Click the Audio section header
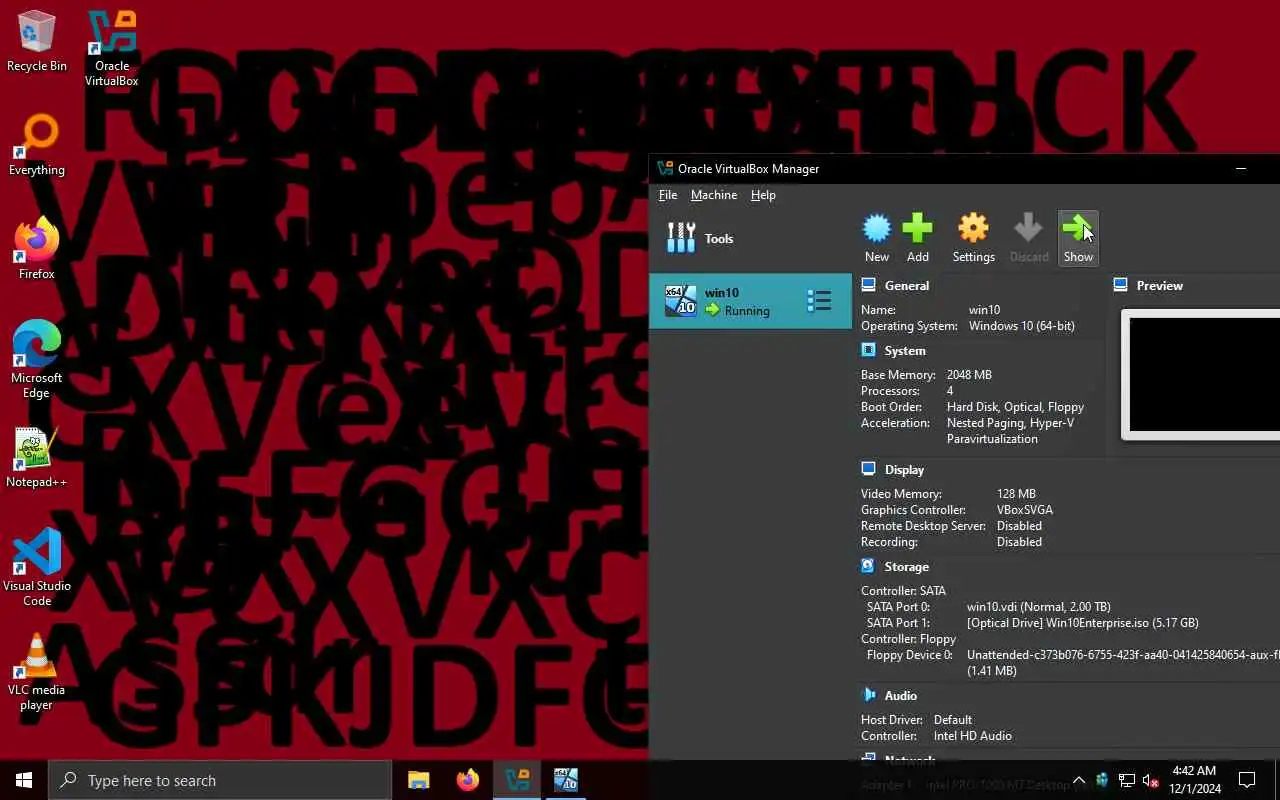The height and width of the screenshot is (800, 1280). click(901, 695)
